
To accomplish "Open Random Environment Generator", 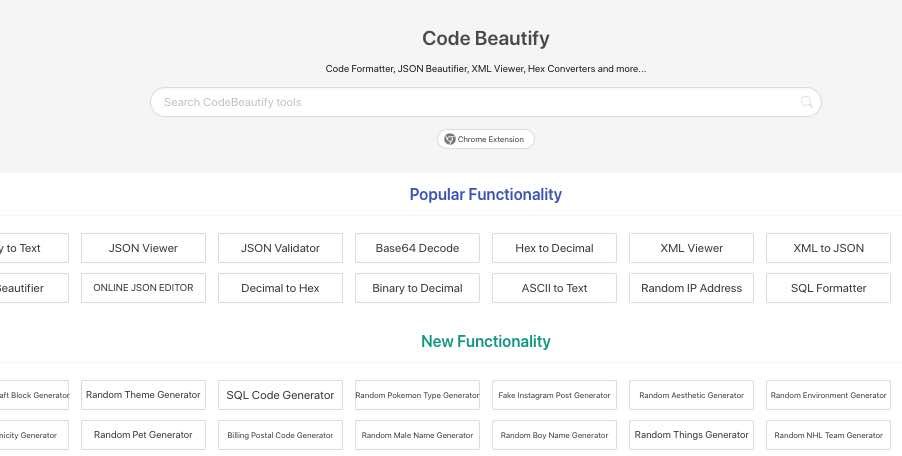I will 828,395.
